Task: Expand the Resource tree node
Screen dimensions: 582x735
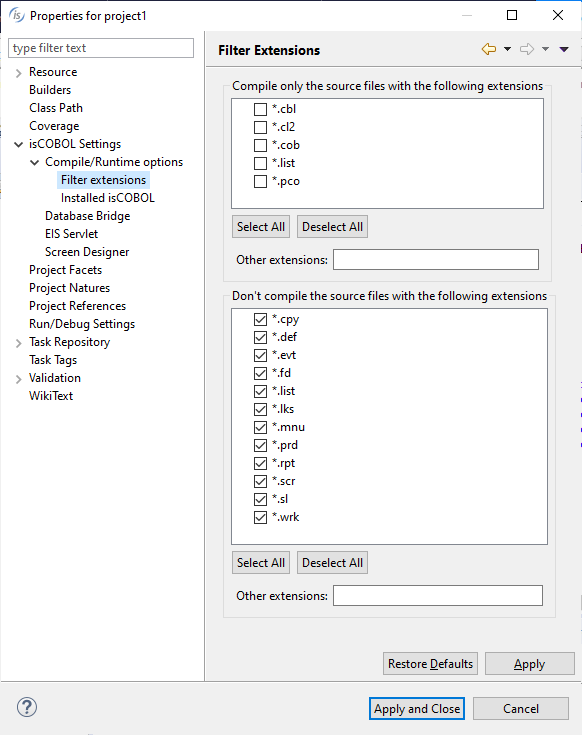Action: point(18,73)
